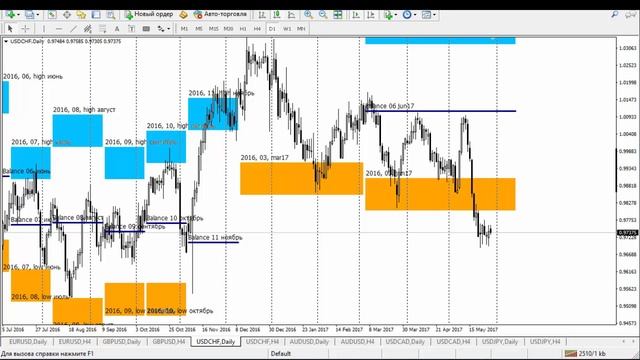This screenshot has width=640, height=360.
Task: Add a text label with T icon
Action: [131, 29]
